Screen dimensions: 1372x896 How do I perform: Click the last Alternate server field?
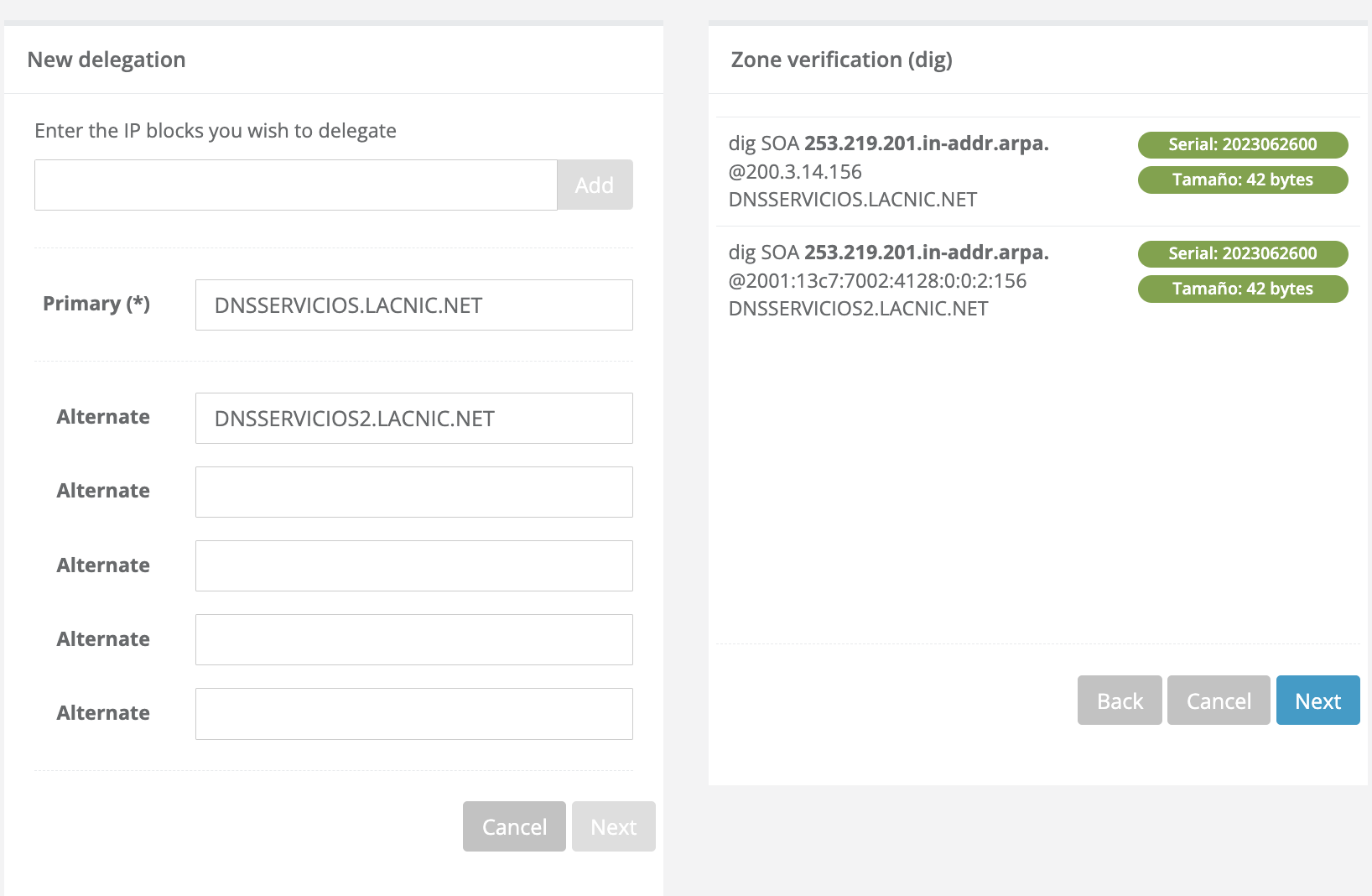[413, 714]
